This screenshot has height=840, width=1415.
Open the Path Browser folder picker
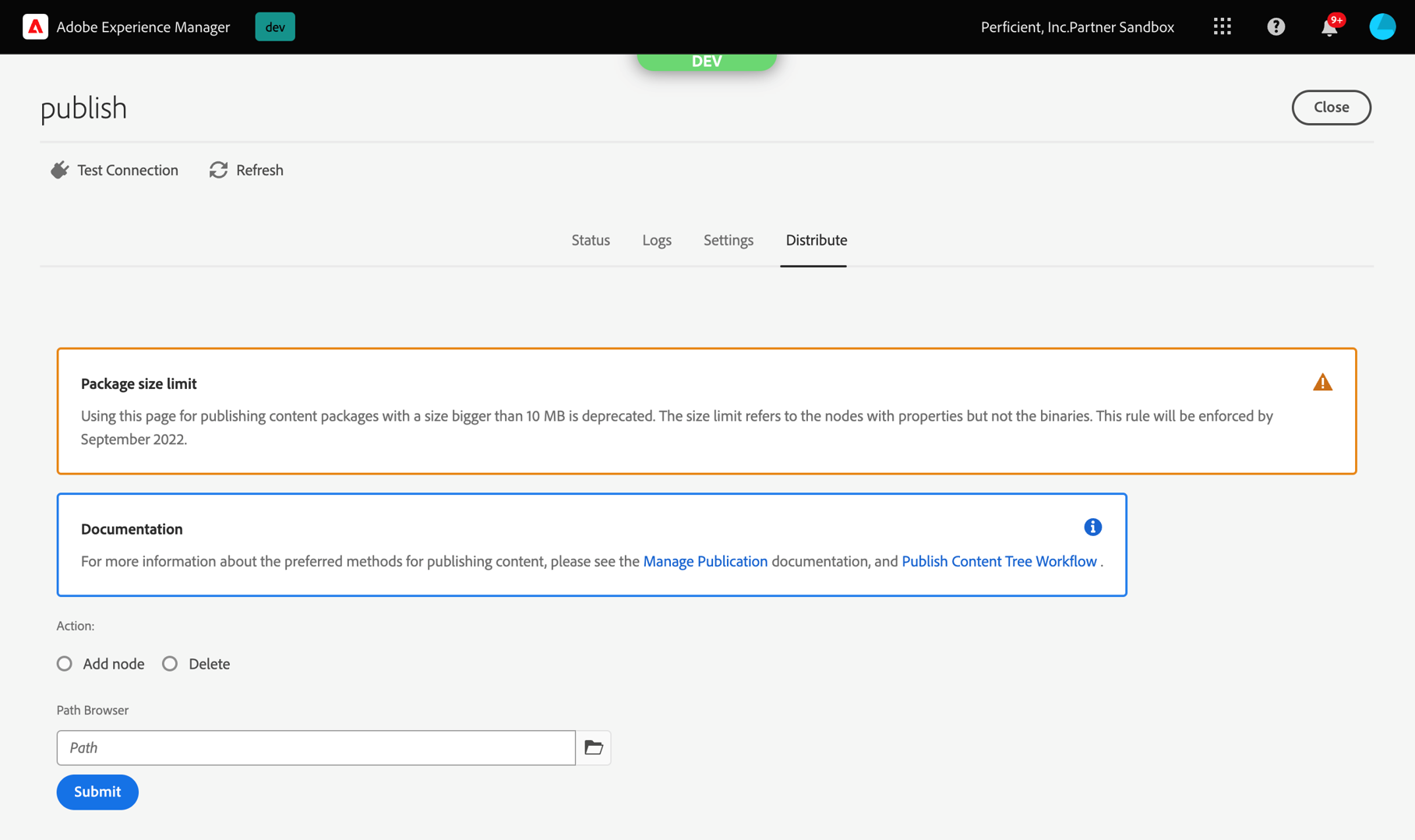click(593, 747)
